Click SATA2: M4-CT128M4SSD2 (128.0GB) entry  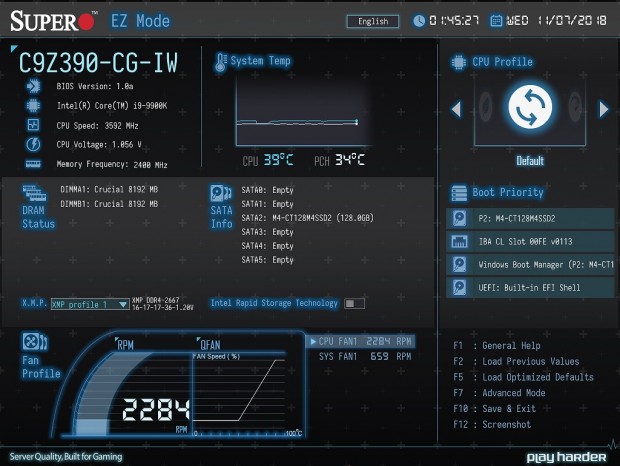[x=308, y=218]
